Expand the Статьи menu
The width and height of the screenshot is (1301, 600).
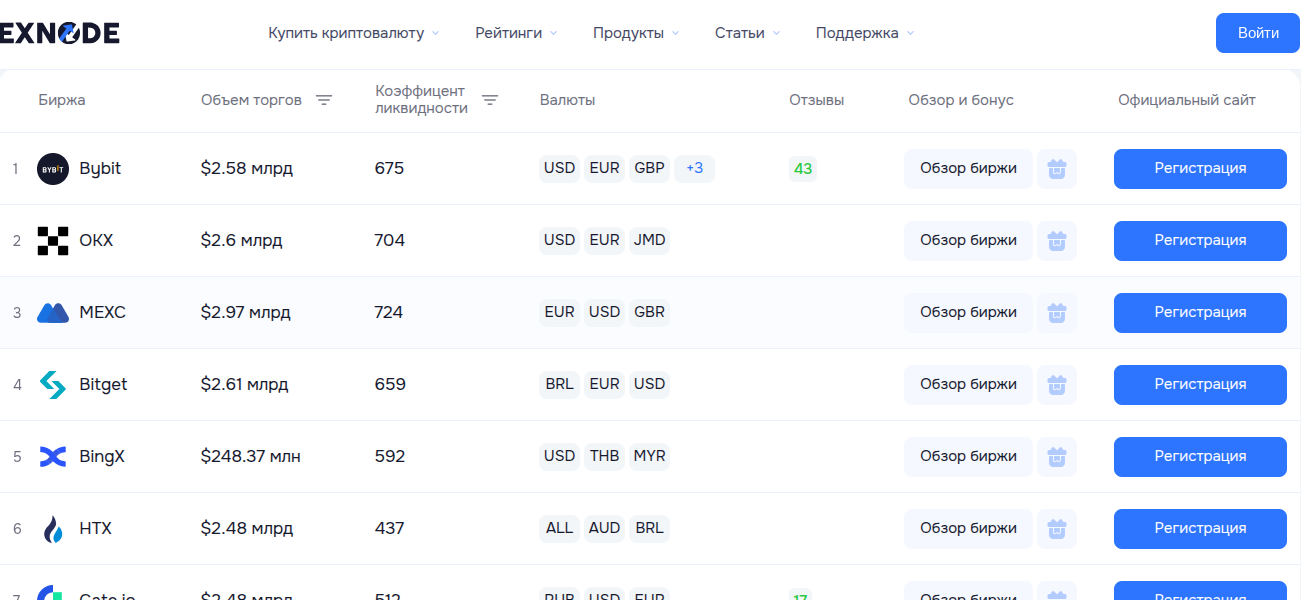point(747,33)
